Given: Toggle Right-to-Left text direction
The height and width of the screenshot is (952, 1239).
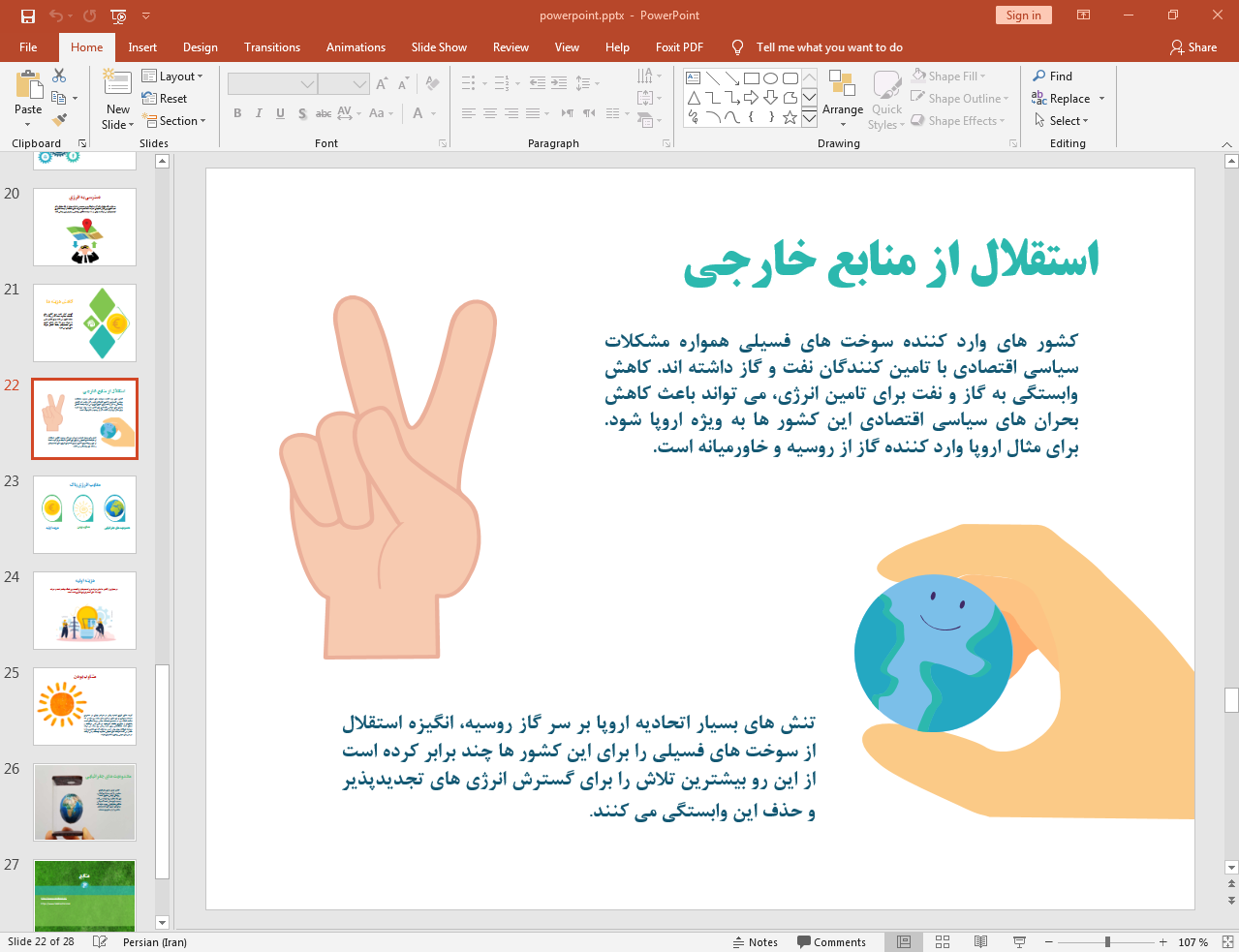Looking at the screenshot, I should point(589,113).
